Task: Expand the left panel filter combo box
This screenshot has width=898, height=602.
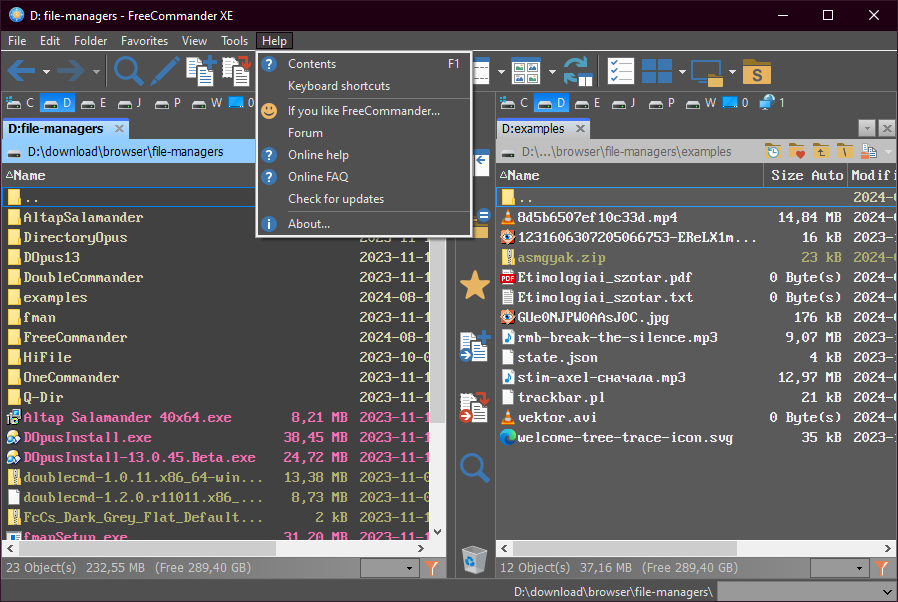Action: tap(408, 568)
